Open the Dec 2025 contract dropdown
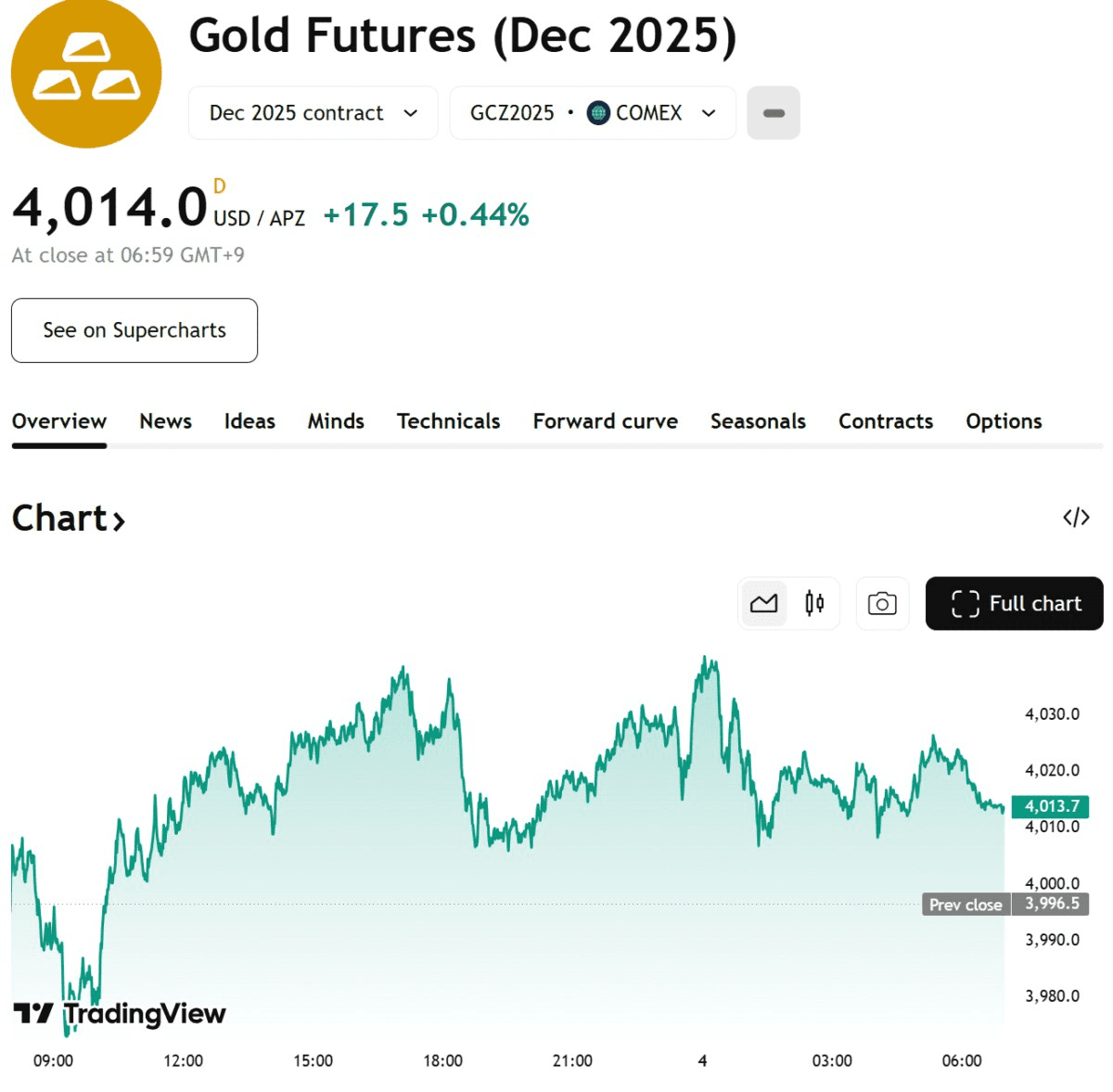Screen dimensions: 1113x1092 pos(313,113)
